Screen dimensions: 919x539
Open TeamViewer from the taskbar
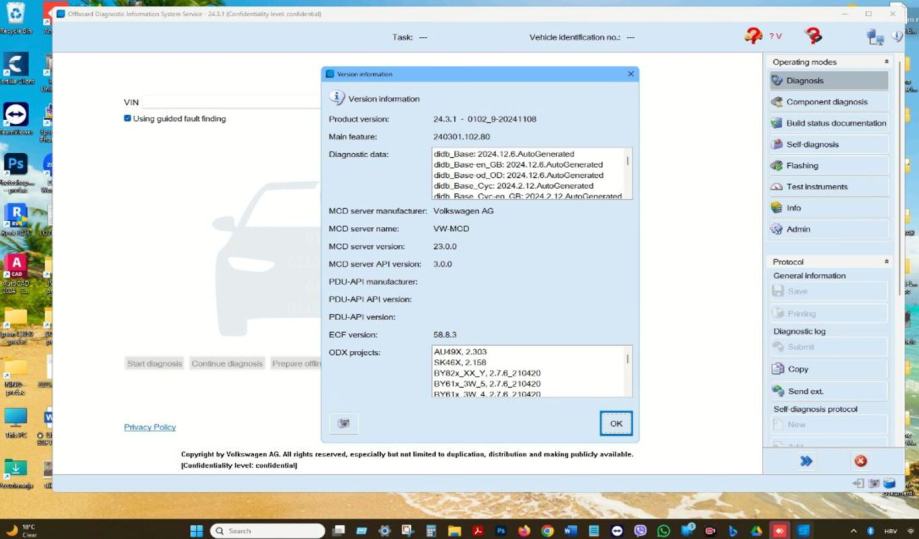click(x=617, y=531)
